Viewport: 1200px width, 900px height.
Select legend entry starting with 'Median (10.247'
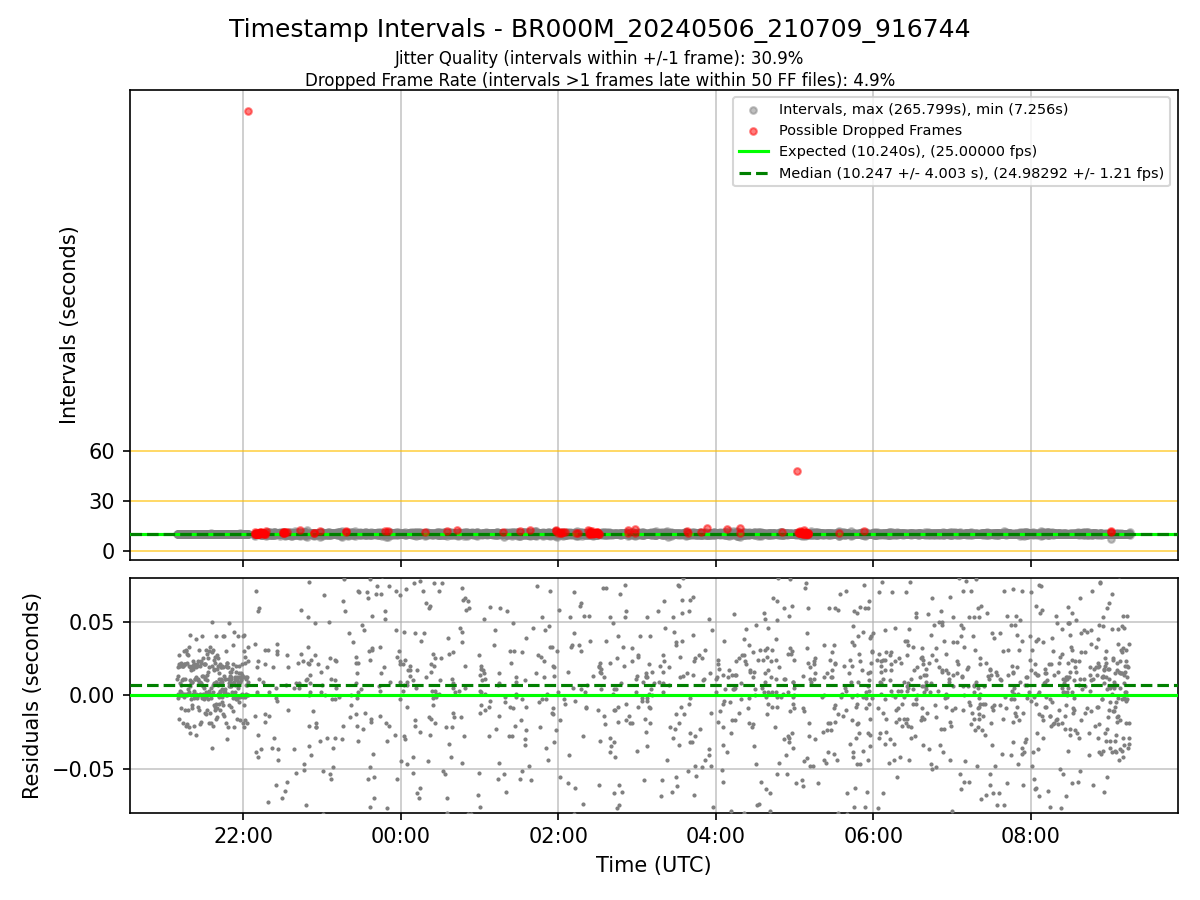pyautogui.click(x=971, y=173)
